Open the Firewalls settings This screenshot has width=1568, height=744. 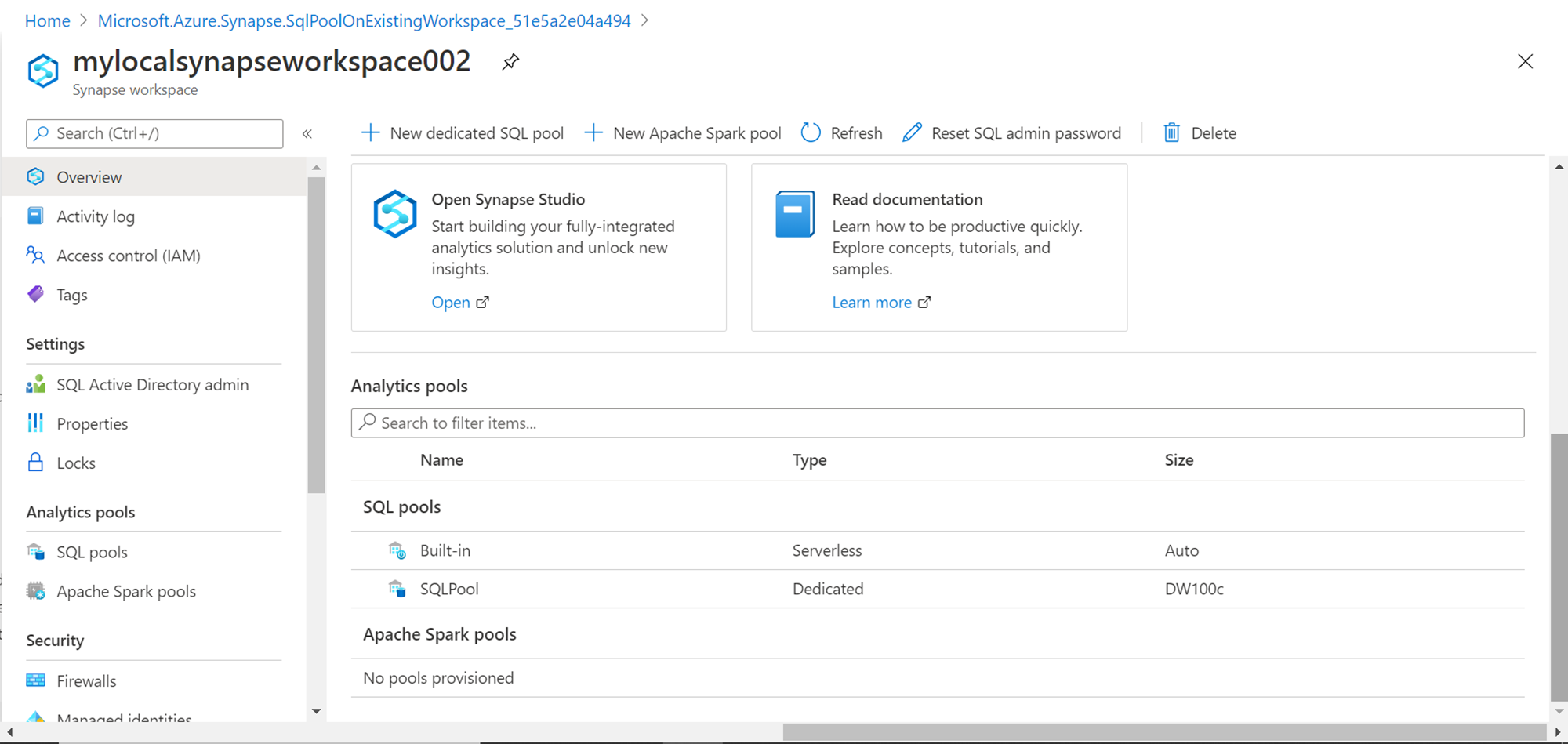pyautogui.click(x=86, y=680)
